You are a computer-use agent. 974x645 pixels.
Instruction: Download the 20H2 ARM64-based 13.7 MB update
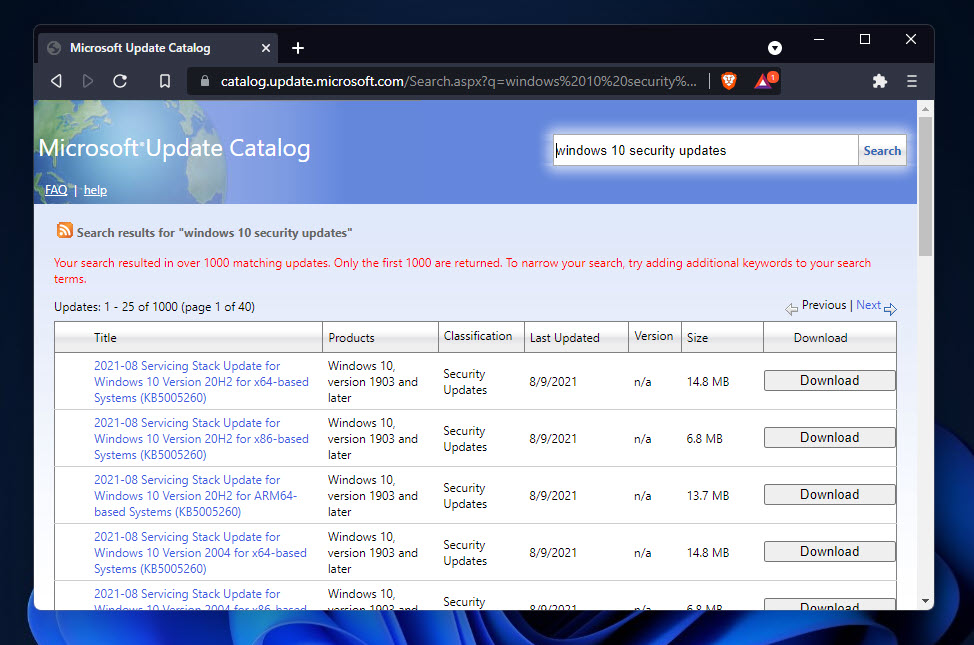829,495
